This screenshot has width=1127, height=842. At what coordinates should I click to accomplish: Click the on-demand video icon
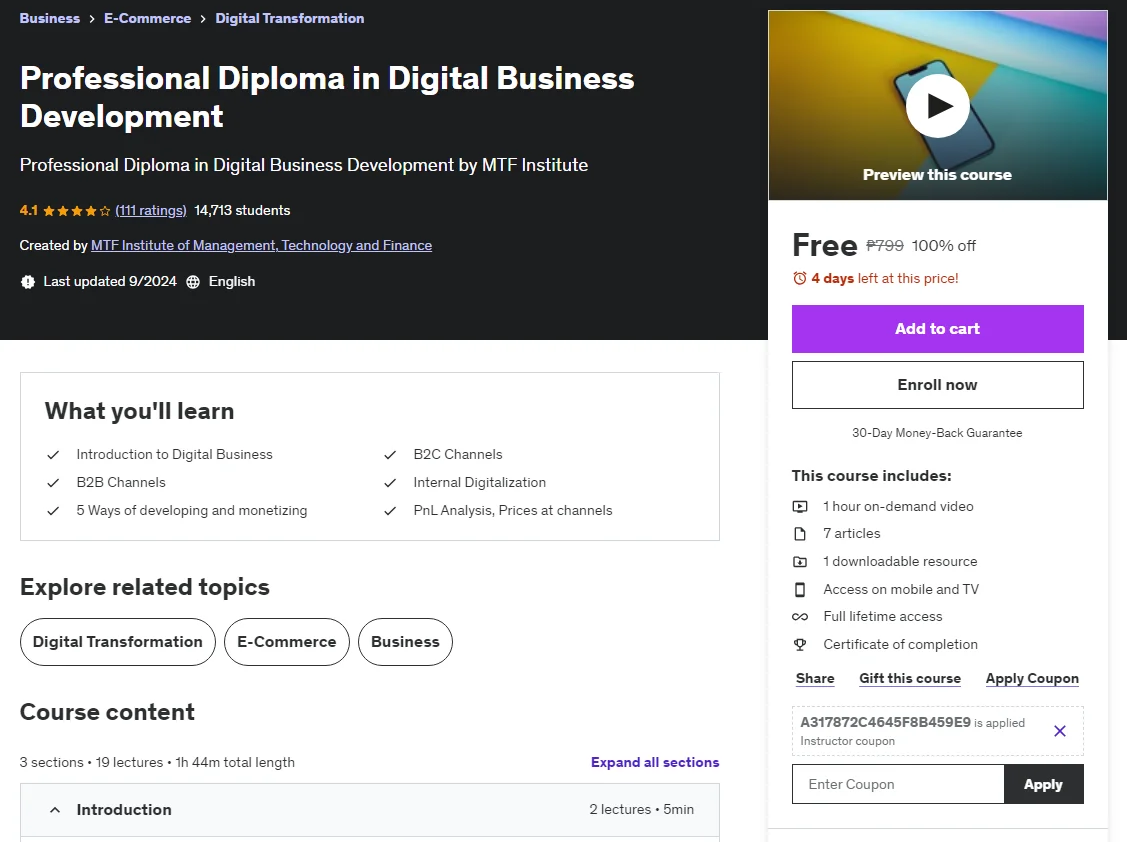(799, 506)
